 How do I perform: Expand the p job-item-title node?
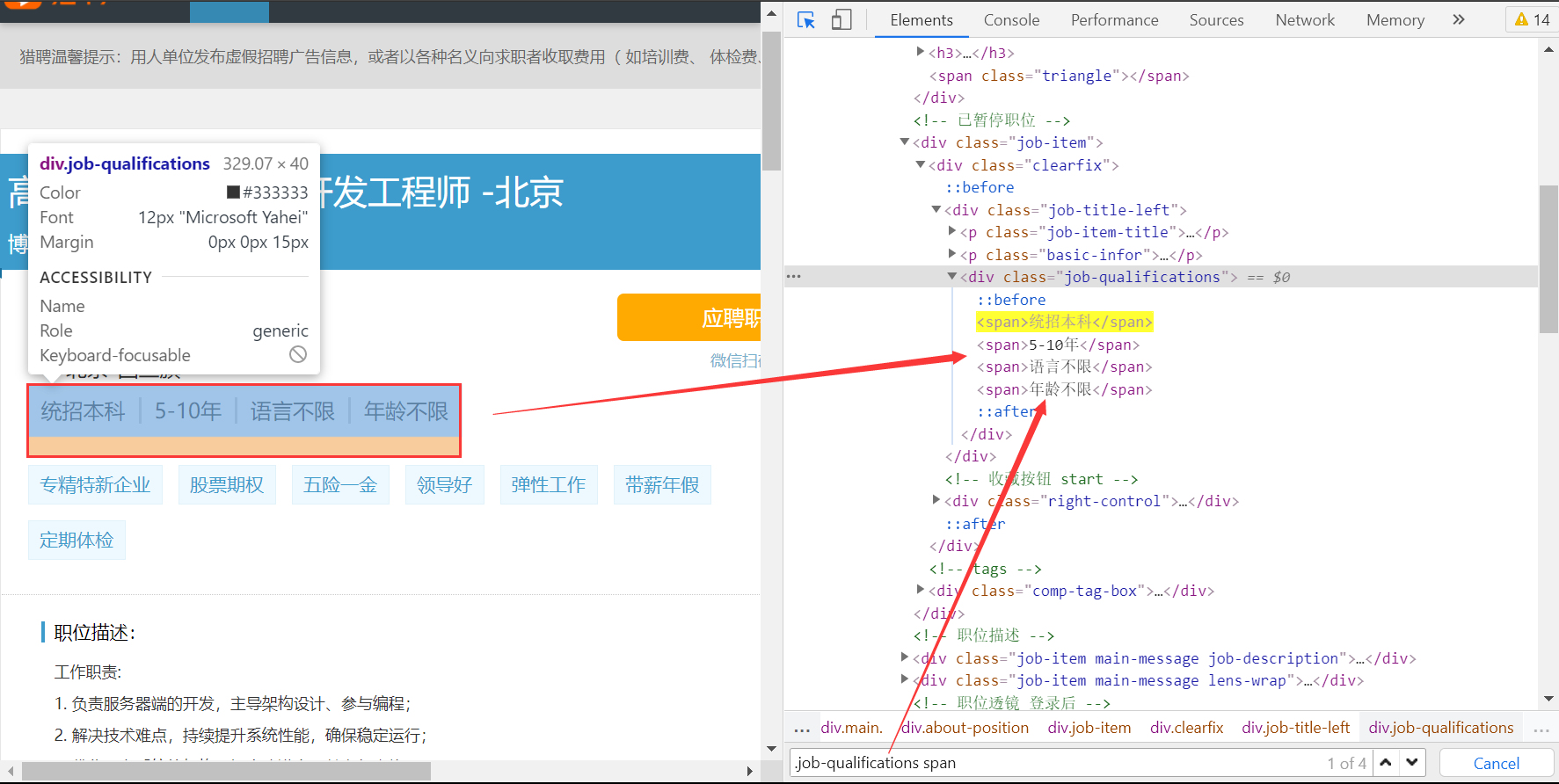click(x=952, y=232)
